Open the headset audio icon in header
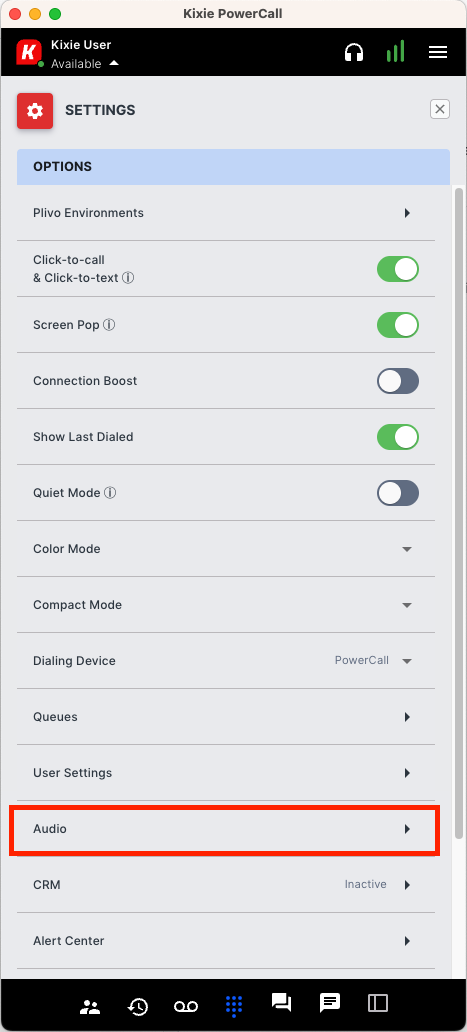 click(354, 52)
